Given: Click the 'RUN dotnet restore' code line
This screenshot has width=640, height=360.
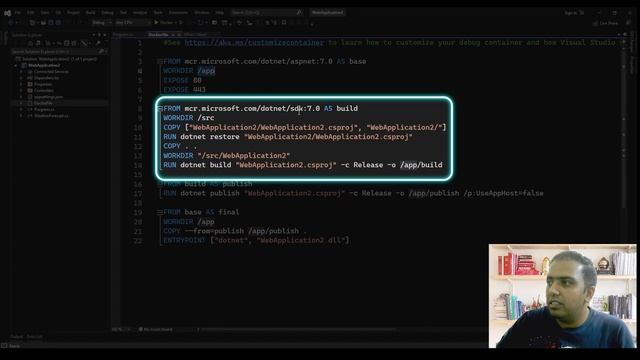Looking at the screenshot, I should click(288, 137).
